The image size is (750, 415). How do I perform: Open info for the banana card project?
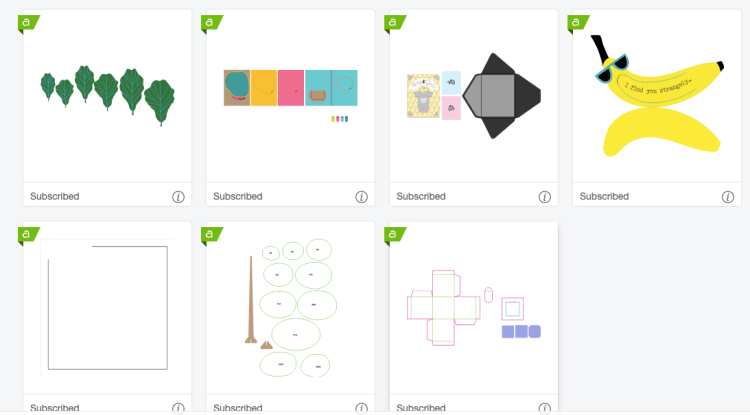[x=728, y=197]
